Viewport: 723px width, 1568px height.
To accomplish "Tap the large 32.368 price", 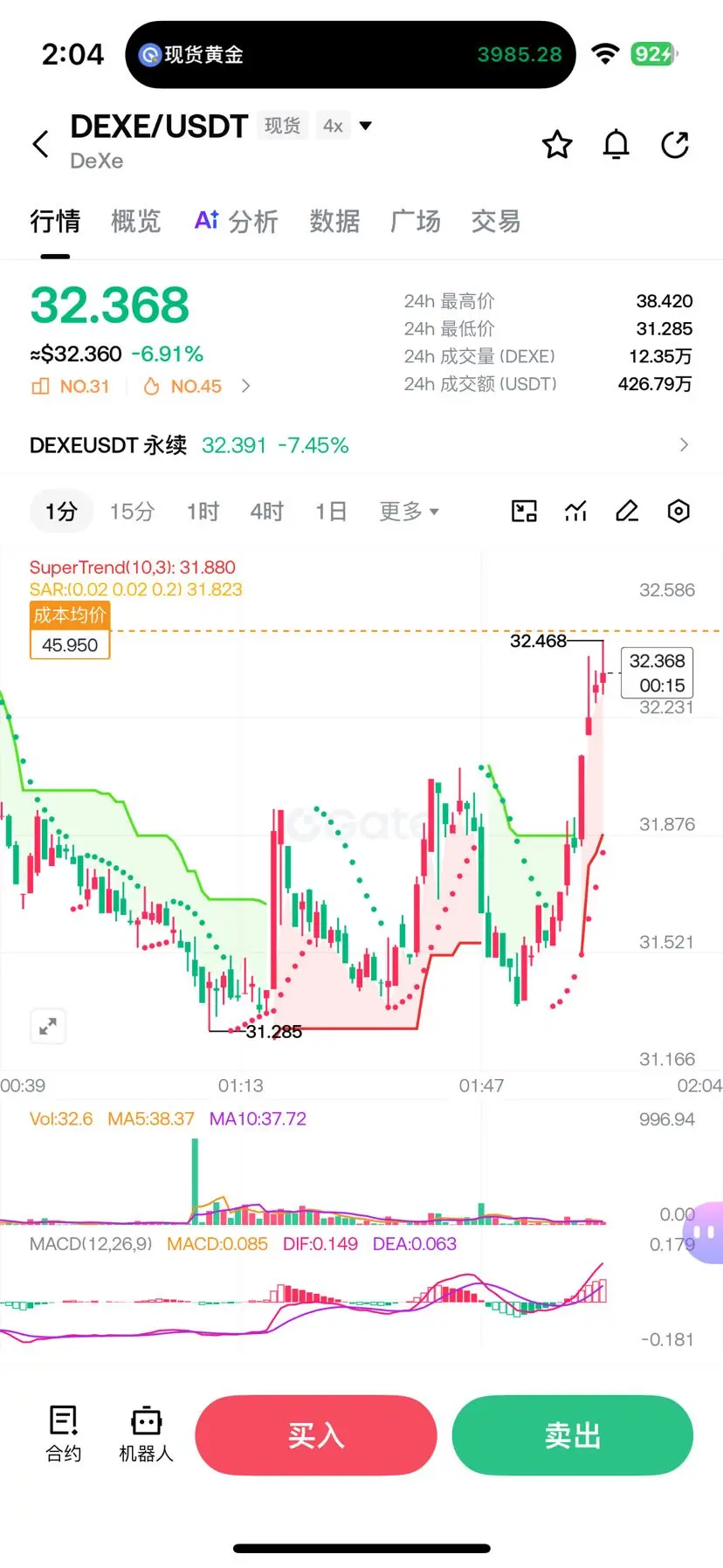I will click(110, 306).
